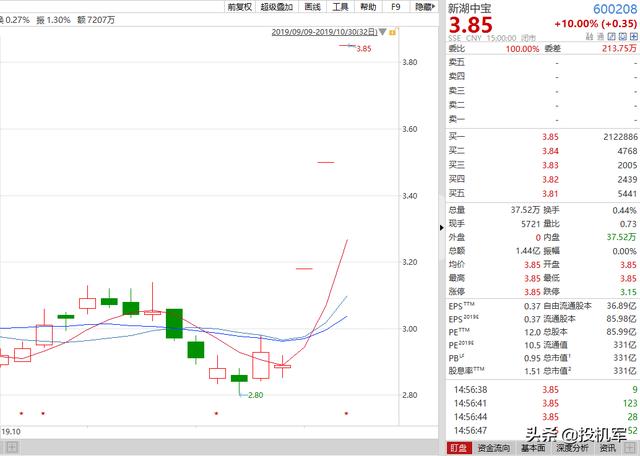This screenshot has width=640, height=456.
Task: Click the stock name 新湖中宝
Action: (469, 9)
